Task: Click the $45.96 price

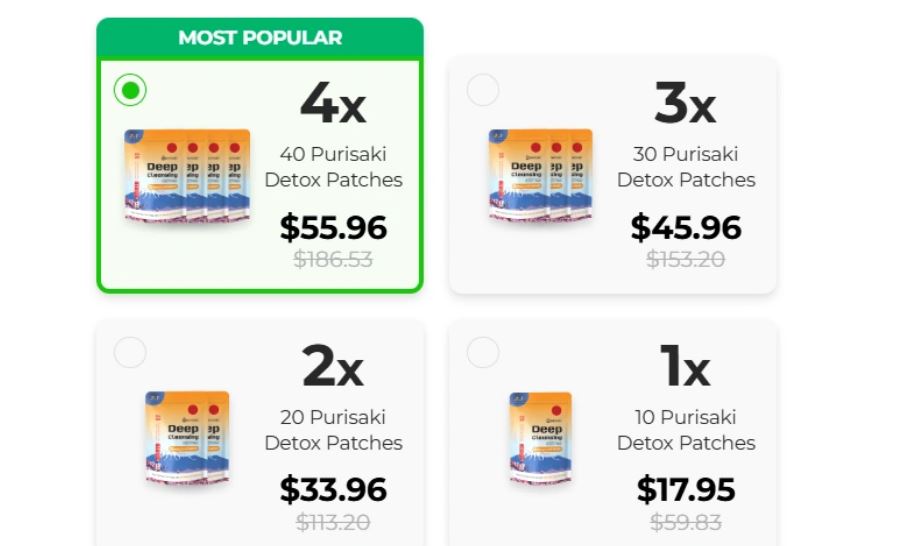Action: [686, 228]
